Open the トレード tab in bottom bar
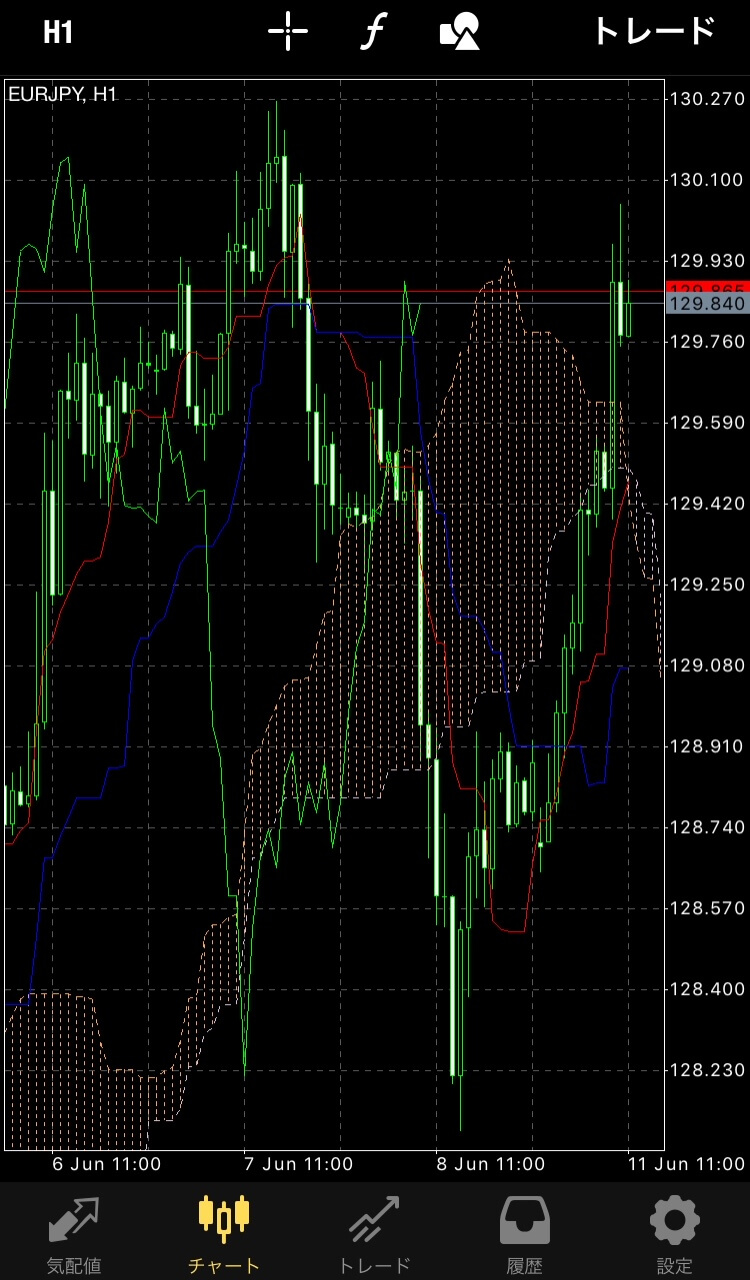This screenshot has height=1280, width=750. (x=374, y=1235)
